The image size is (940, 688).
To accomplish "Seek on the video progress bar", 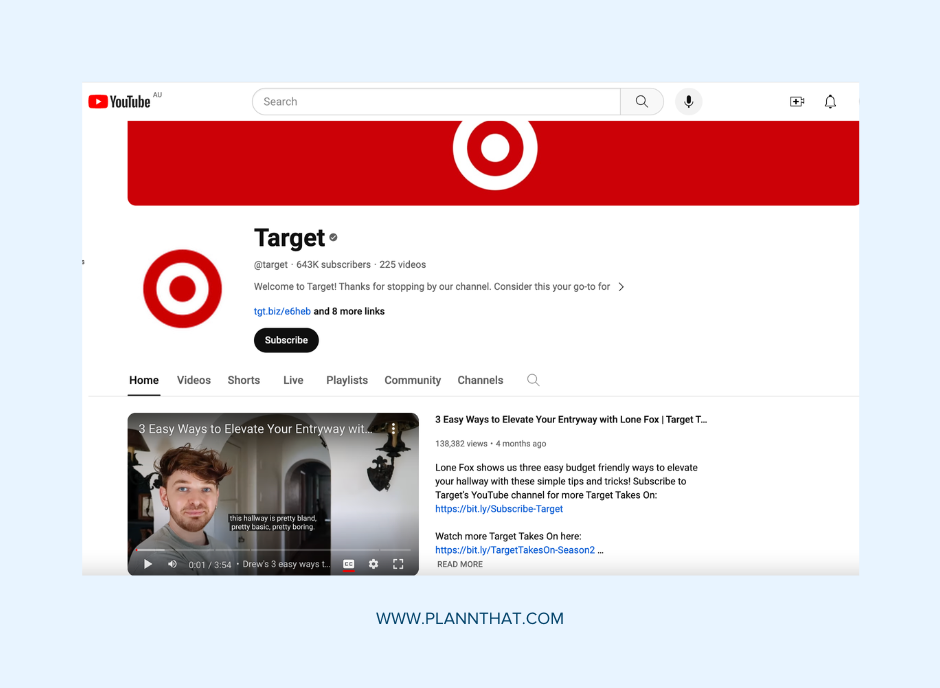I will 273,549.
